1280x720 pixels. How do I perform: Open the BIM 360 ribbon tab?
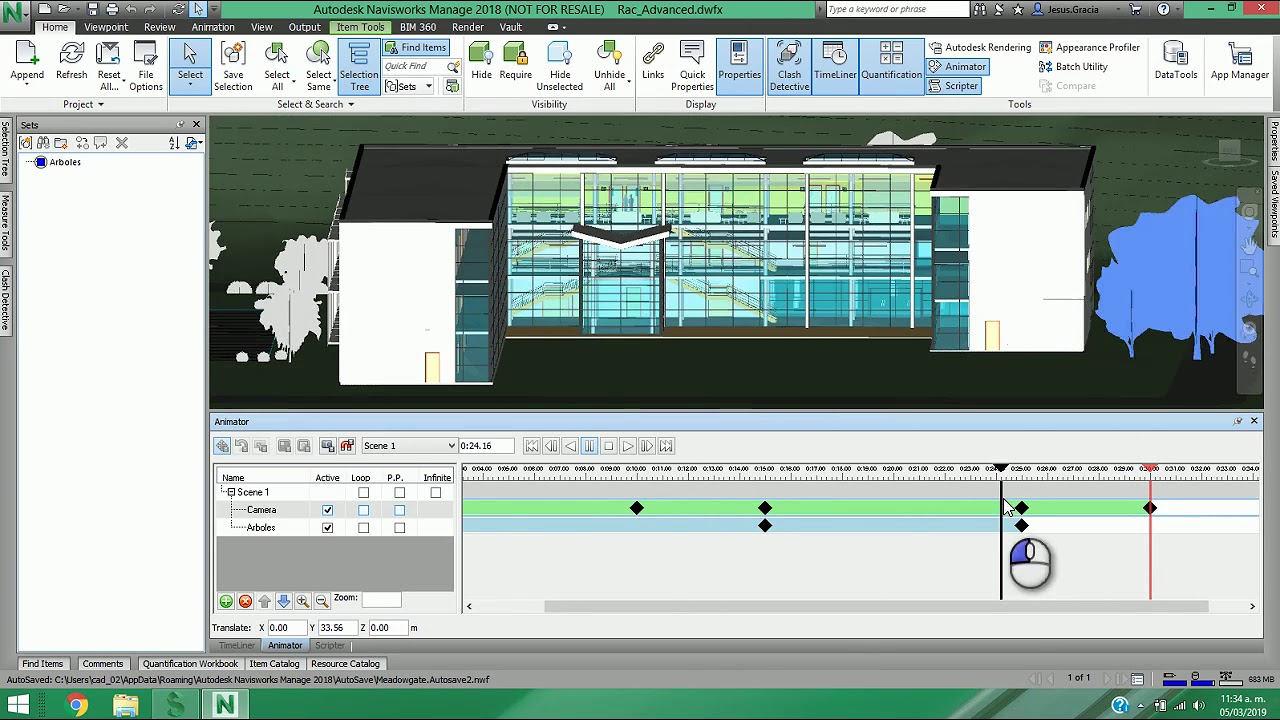(x=417, y=27)
